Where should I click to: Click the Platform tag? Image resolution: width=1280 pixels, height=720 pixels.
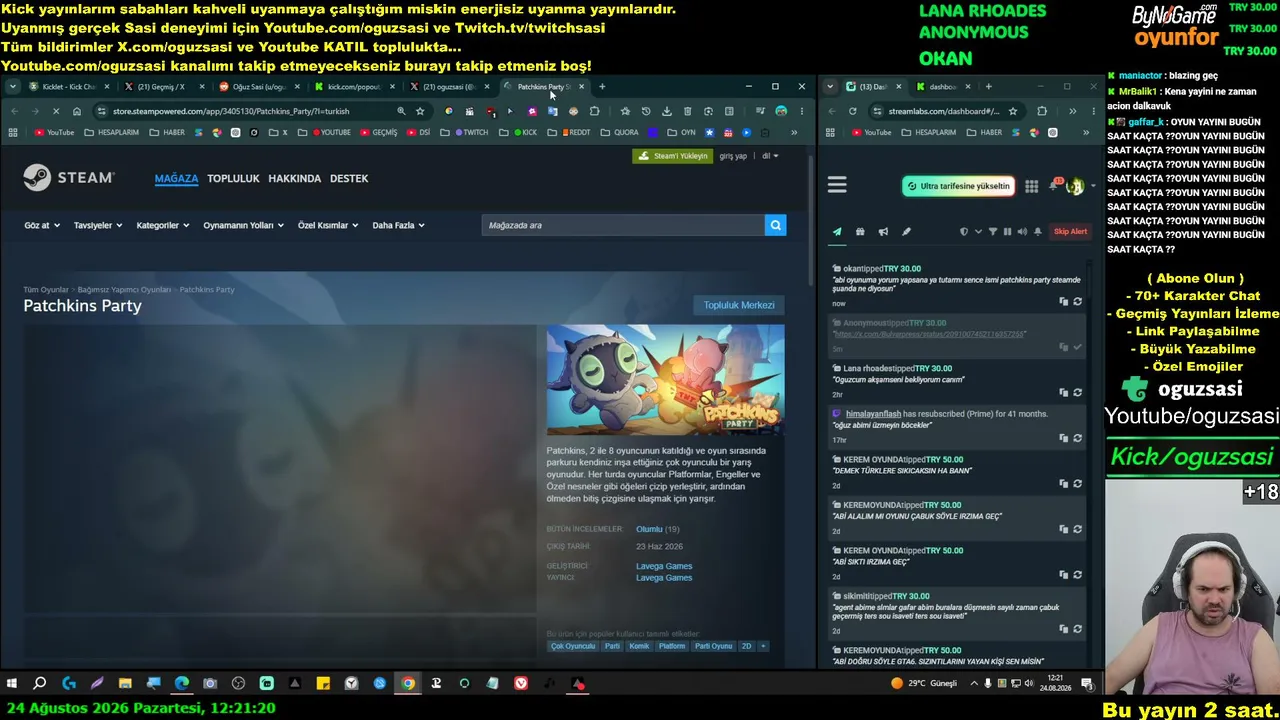(672, 646)
